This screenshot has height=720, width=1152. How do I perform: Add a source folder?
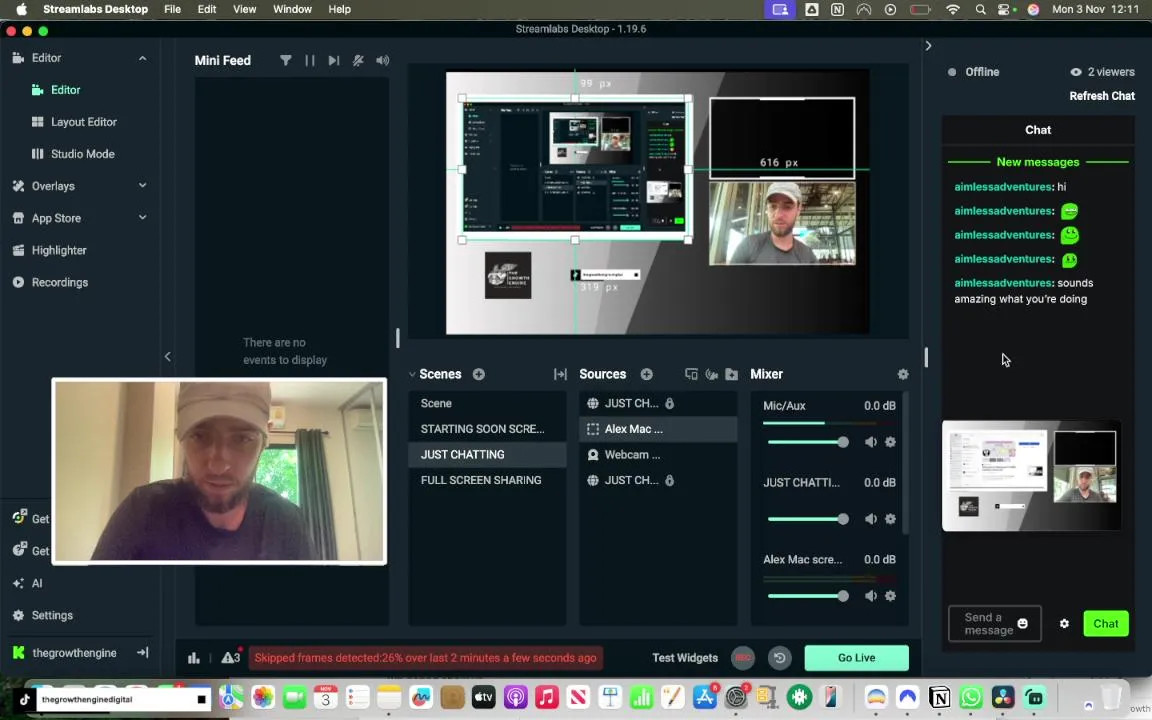(x=732, y=374)
